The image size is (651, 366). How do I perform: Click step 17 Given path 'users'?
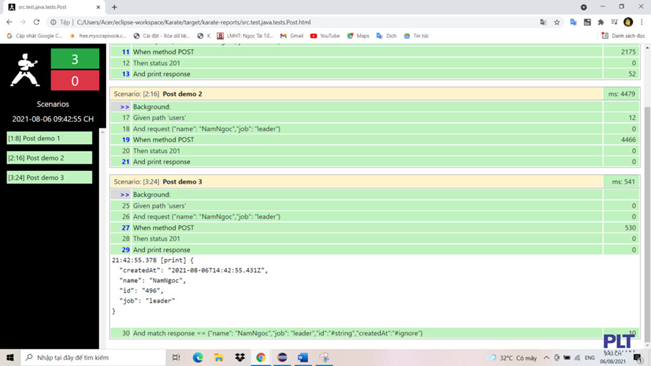click(356, 117)
